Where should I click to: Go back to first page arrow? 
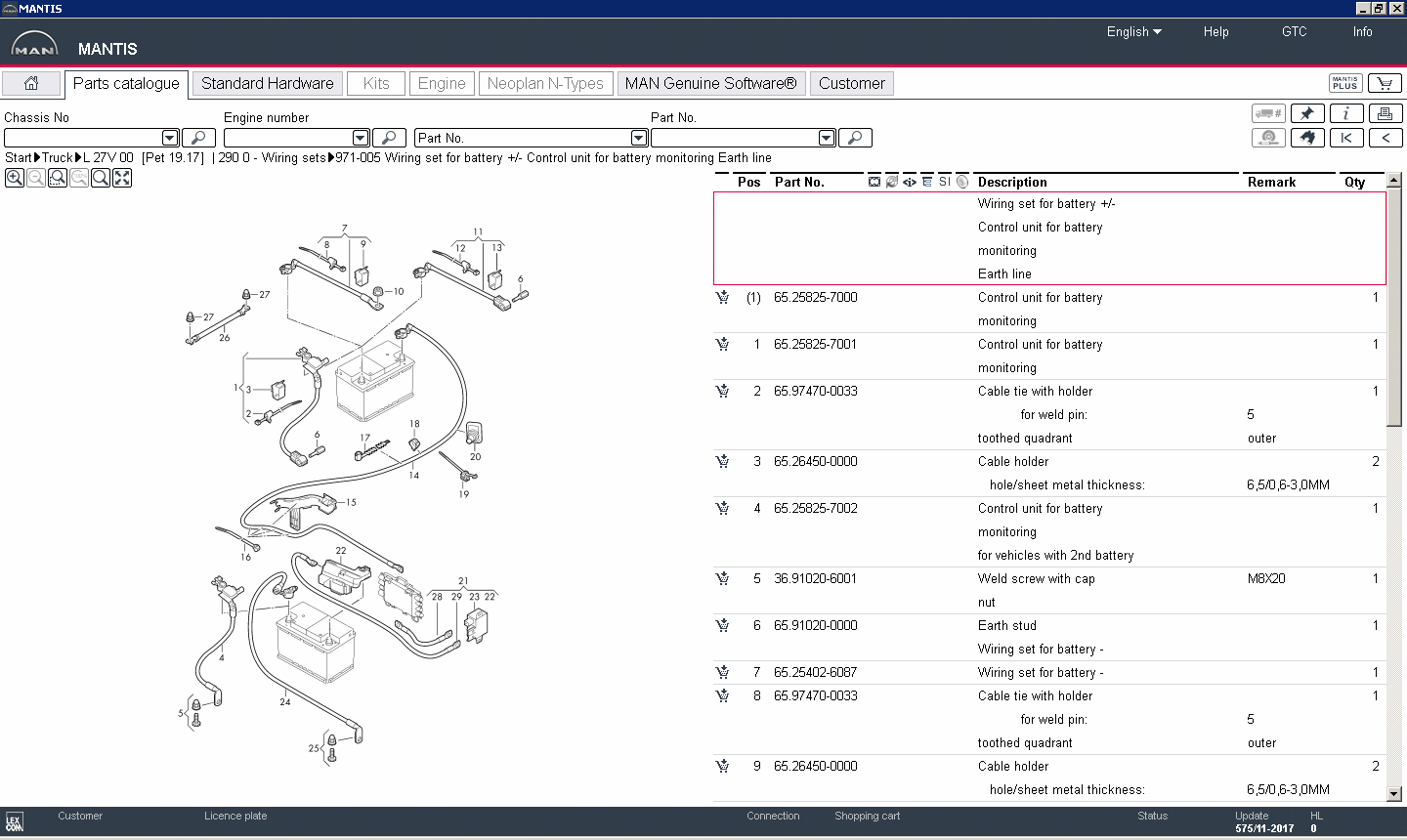tap(1346, 138)
